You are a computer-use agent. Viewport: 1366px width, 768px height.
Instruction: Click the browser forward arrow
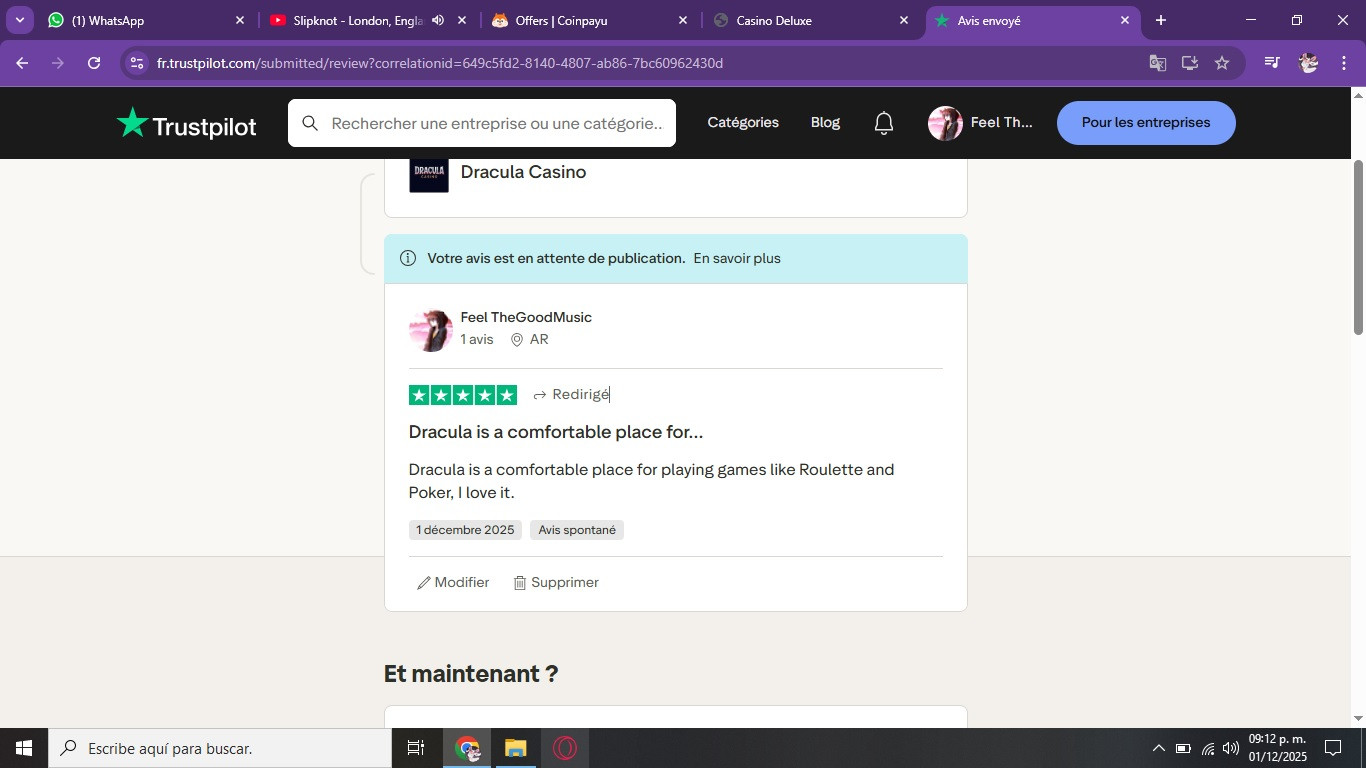coord(58,63)
